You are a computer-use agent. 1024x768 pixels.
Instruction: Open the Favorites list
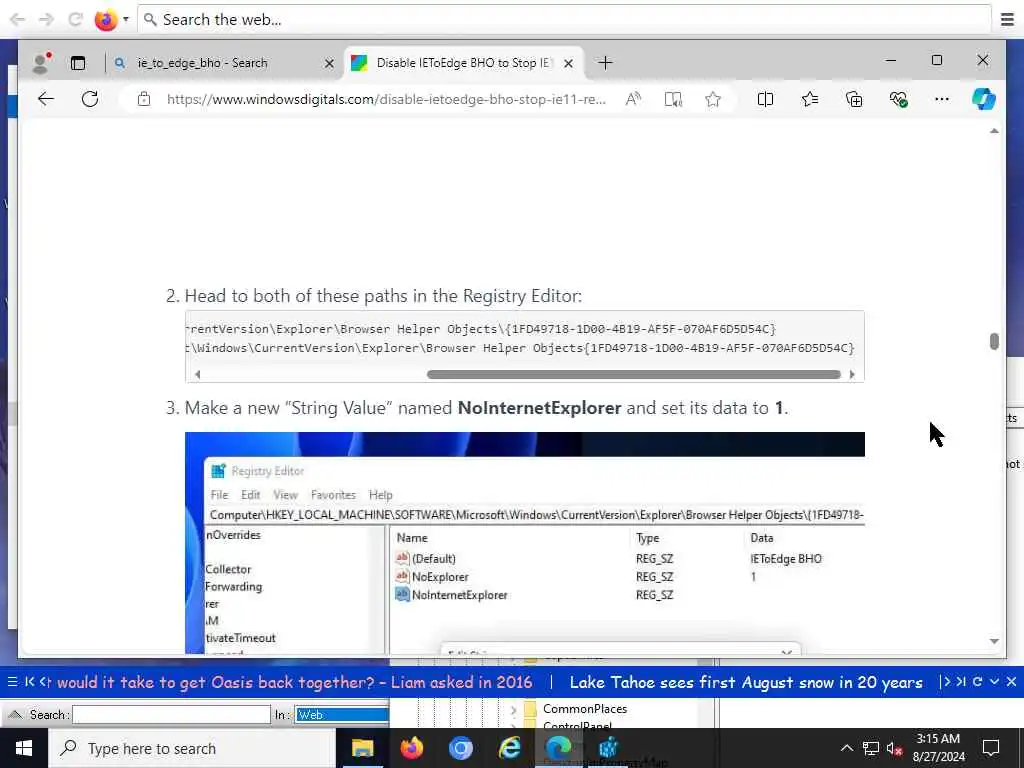tap(810, 99)
